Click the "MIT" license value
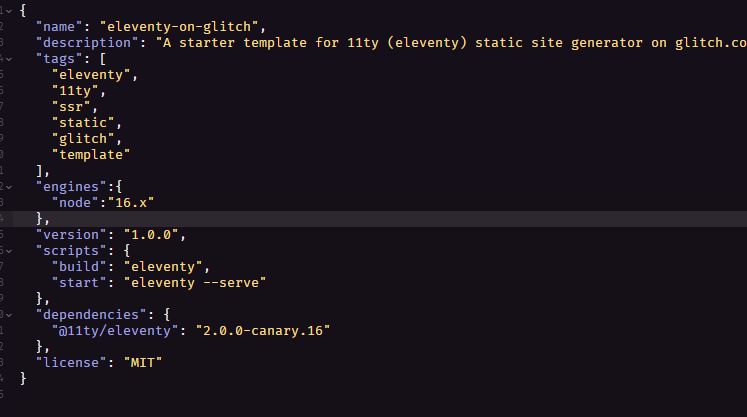 143,363
